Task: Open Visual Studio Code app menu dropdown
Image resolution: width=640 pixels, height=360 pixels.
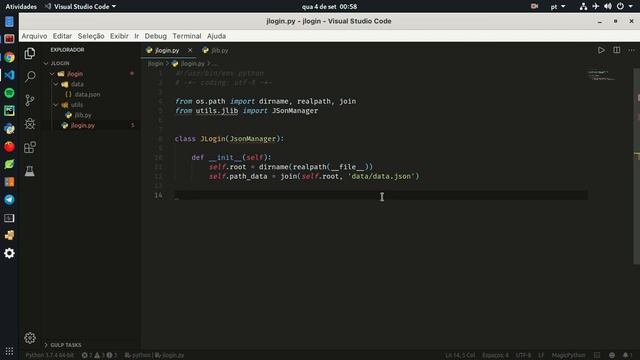Action: (80, 7)
